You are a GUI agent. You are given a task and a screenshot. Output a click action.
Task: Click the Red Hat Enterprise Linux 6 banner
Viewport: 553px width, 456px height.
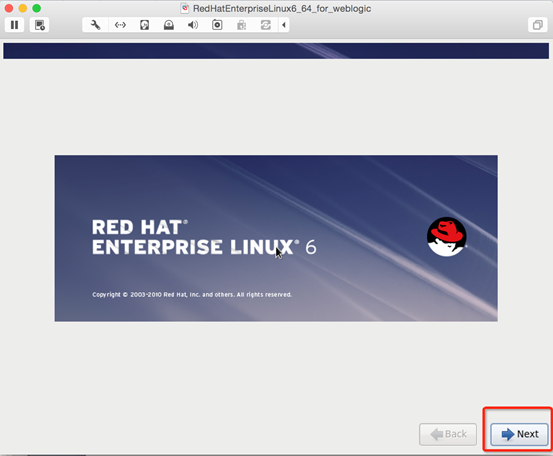pos(276,238)
